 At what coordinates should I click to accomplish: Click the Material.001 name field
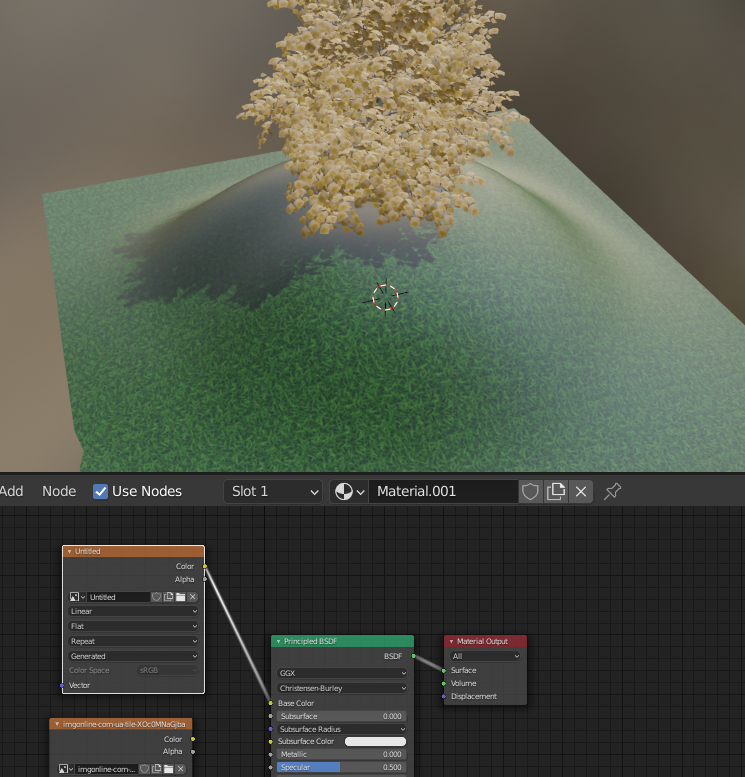[442, 491]
